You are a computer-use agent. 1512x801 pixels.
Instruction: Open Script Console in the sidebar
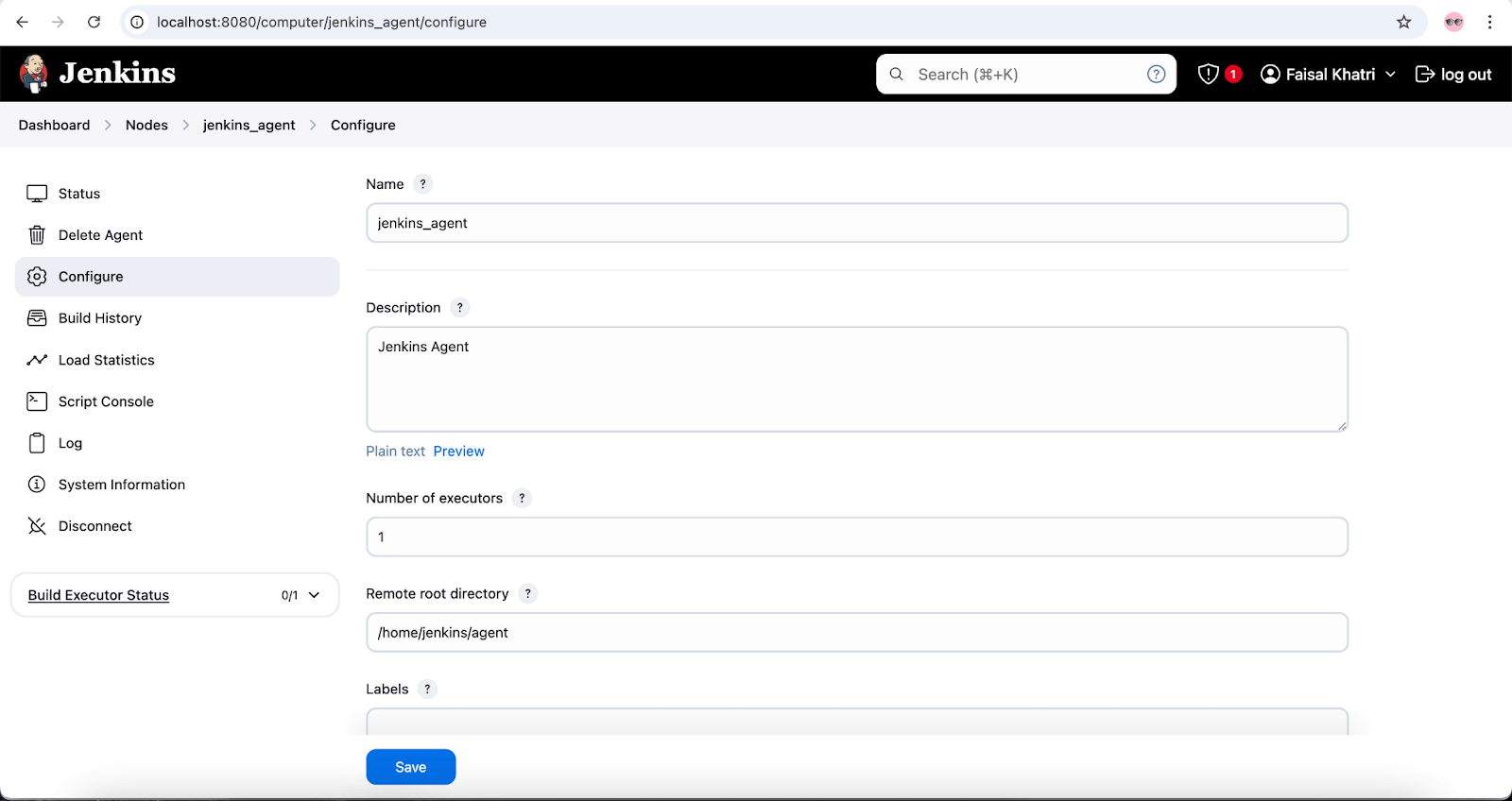[177, 401]
